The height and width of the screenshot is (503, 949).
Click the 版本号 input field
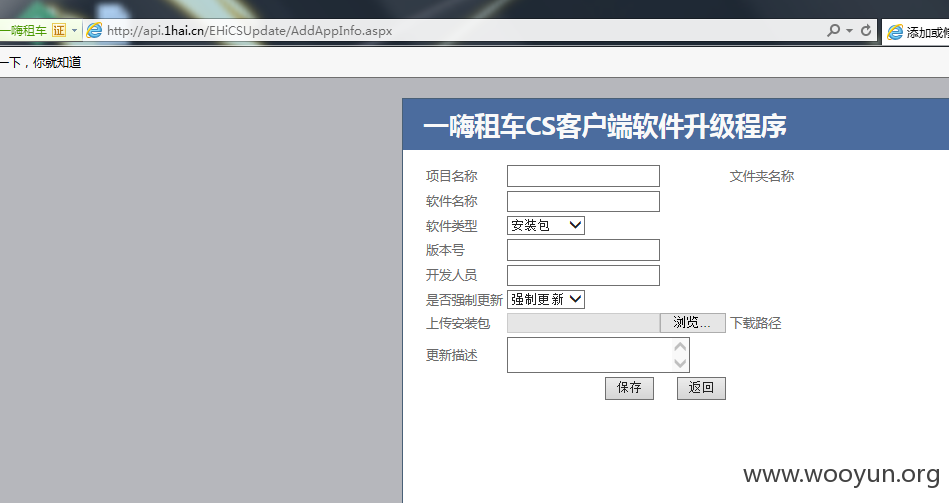click(583, 250)
